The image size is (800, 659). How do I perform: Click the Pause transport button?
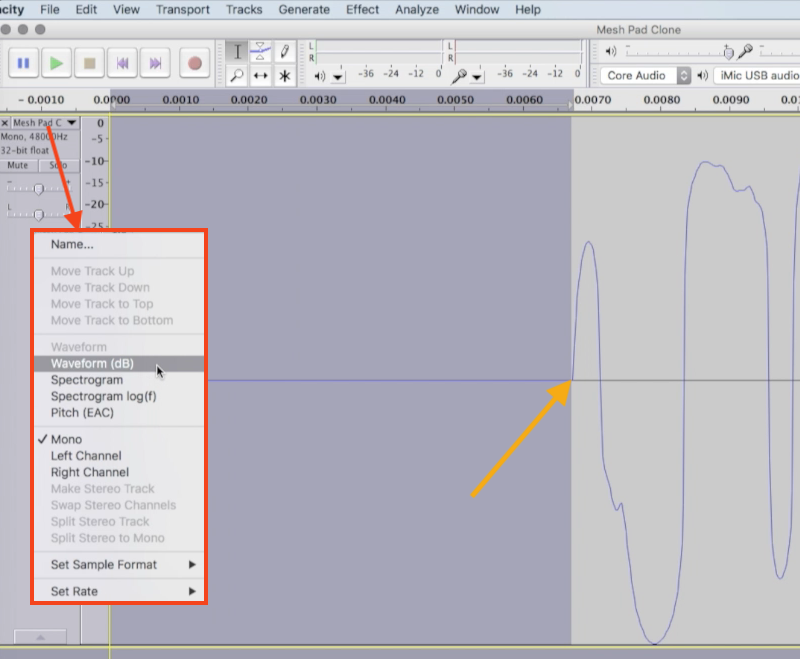pyautogui.click(x=24, y=63)
